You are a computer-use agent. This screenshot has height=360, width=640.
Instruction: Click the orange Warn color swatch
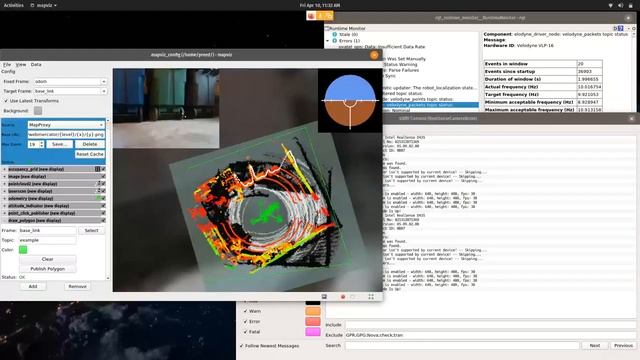coord(313,311)
